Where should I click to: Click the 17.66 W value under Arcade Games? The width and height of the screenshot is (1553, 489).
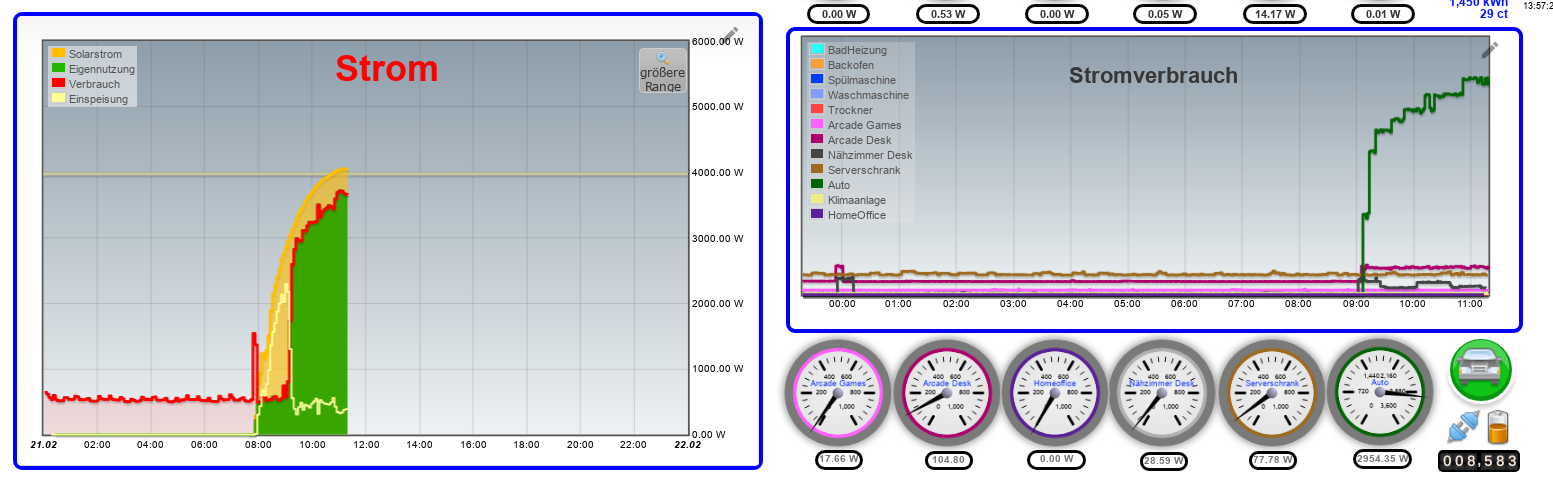(838, 460)
